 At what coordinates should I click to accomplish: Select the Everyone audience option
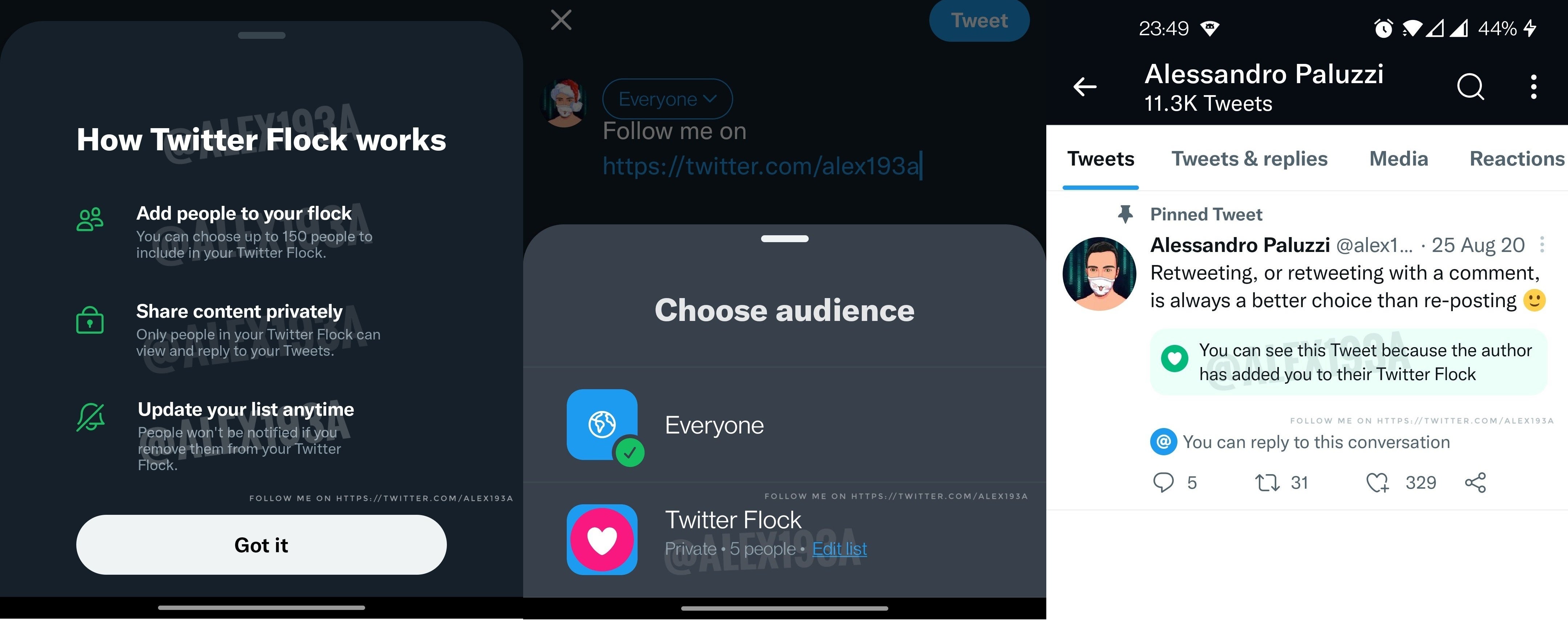point(784,424)
